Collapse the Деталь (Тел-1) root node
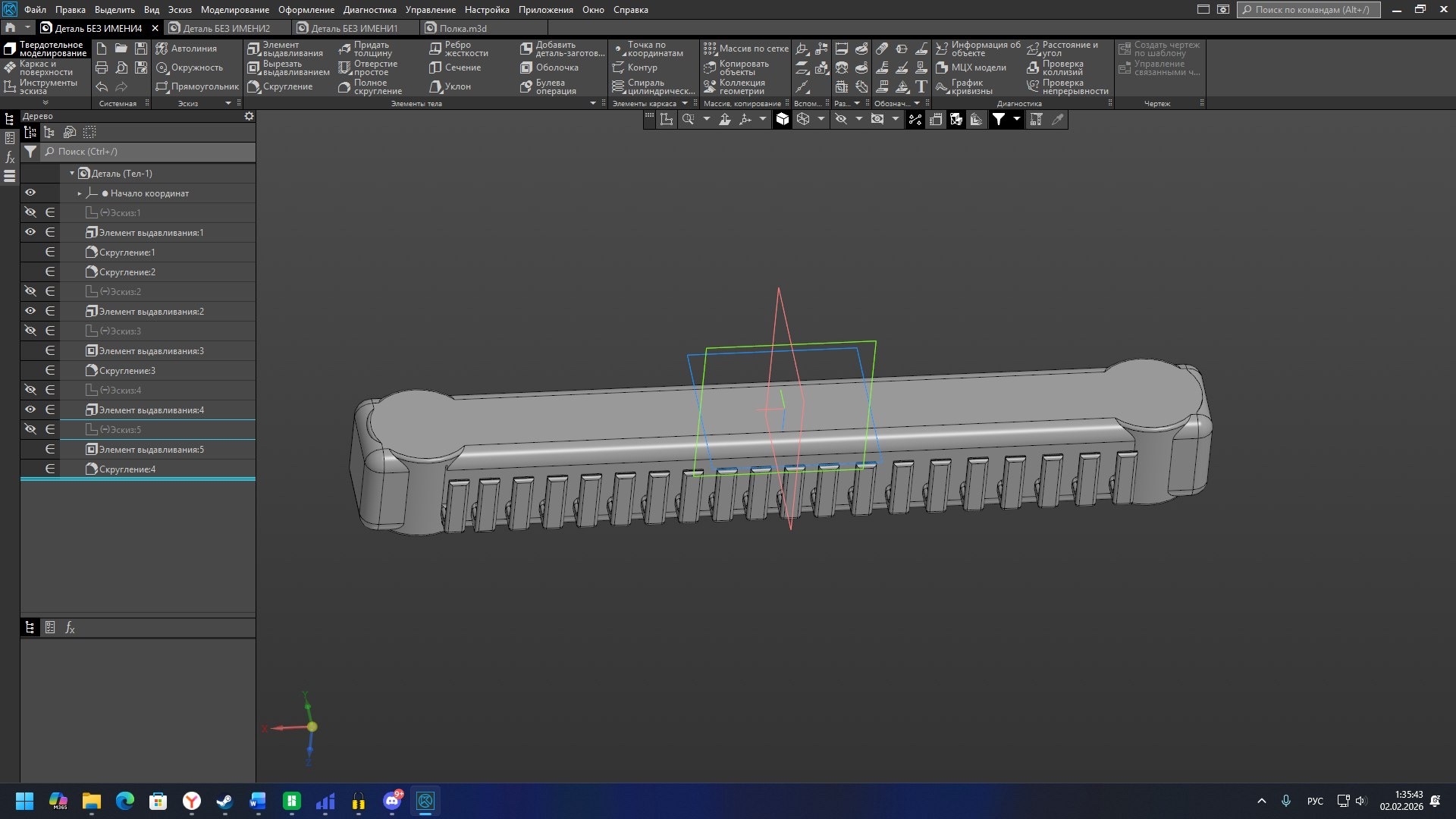This screenshot has width=1456, height=819. click(72, 174)
